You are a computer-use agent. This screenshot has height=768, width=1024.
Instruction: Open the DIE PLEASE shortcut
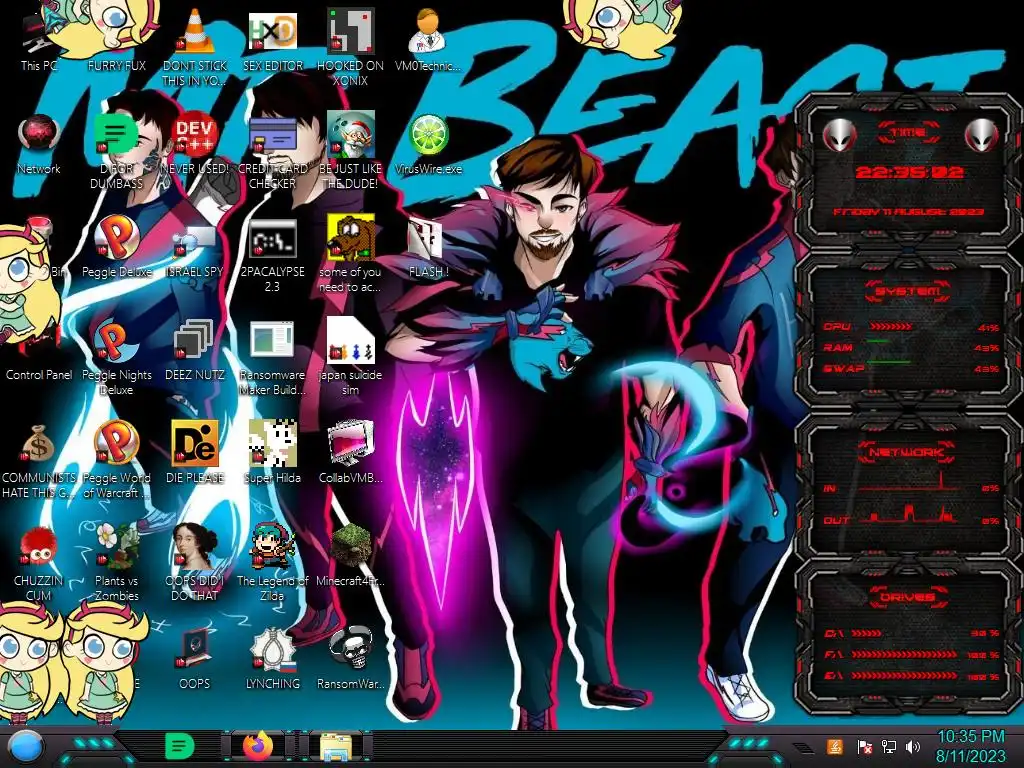coord(195,453)
